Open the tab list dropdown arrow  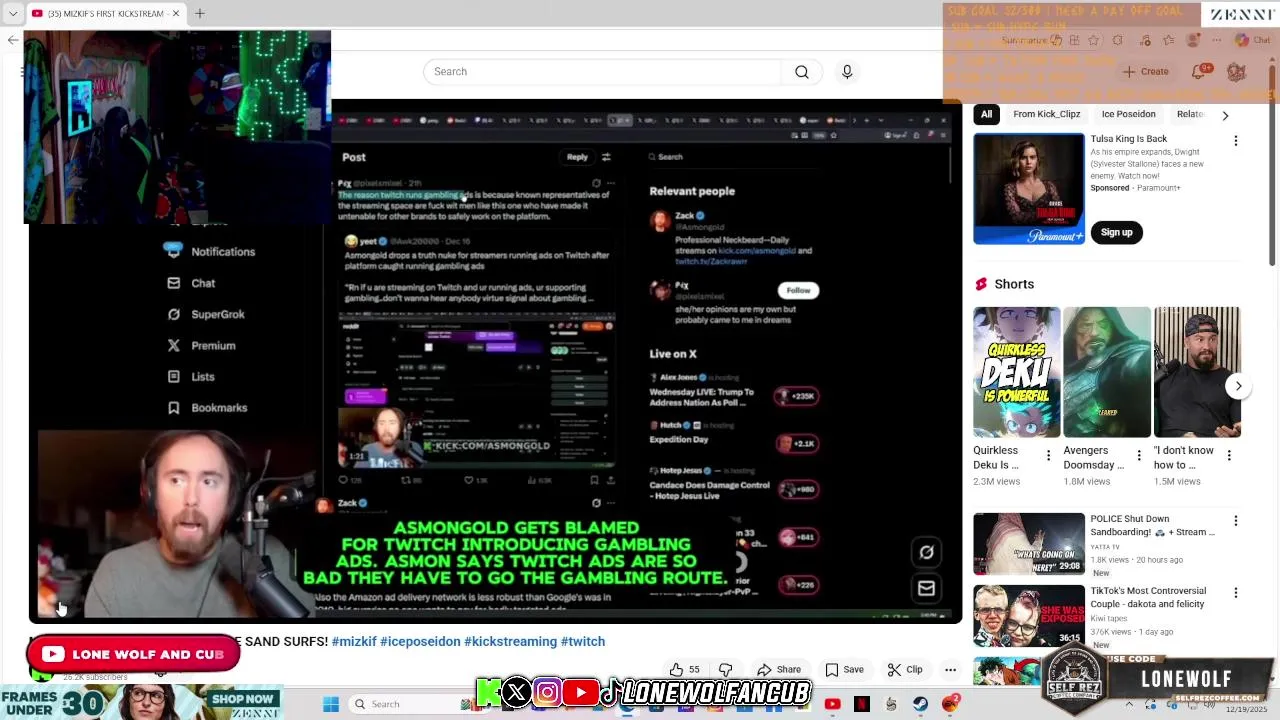[x=13, y=13]
